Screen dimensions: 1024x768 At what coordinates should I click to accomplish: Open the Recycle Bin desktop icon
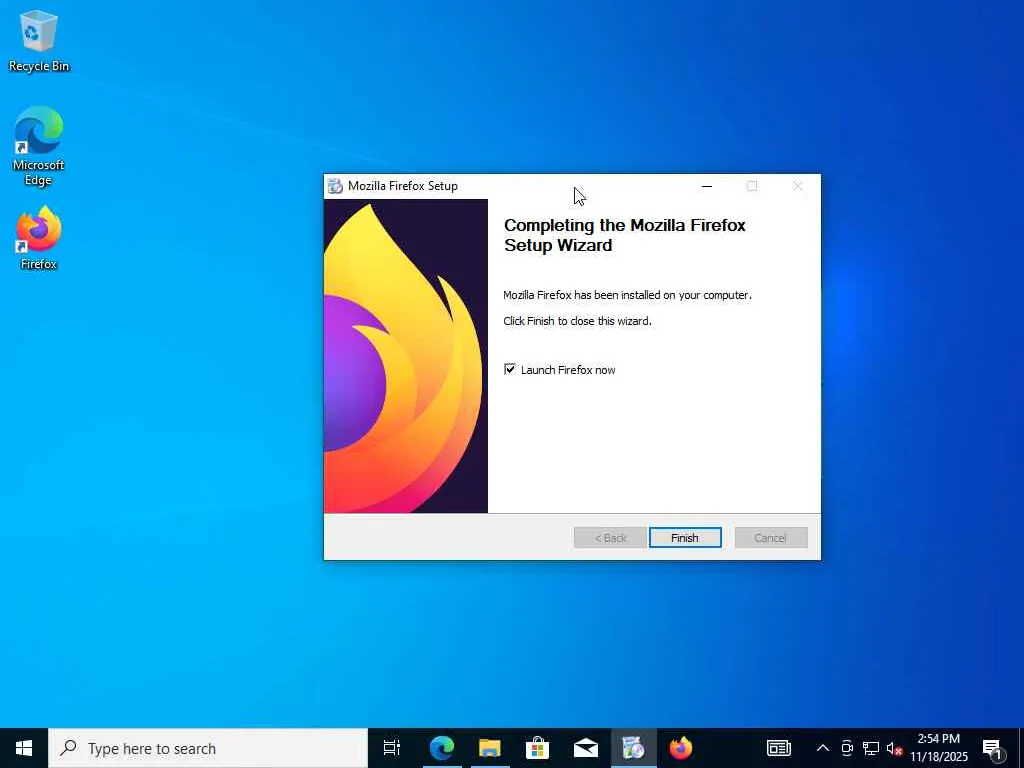coord(39,41)
